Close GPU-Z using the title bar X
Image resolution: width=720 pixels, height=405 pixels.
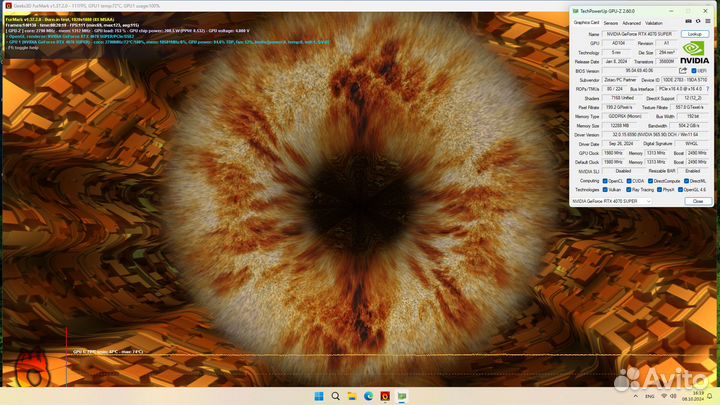coord(705,11)
